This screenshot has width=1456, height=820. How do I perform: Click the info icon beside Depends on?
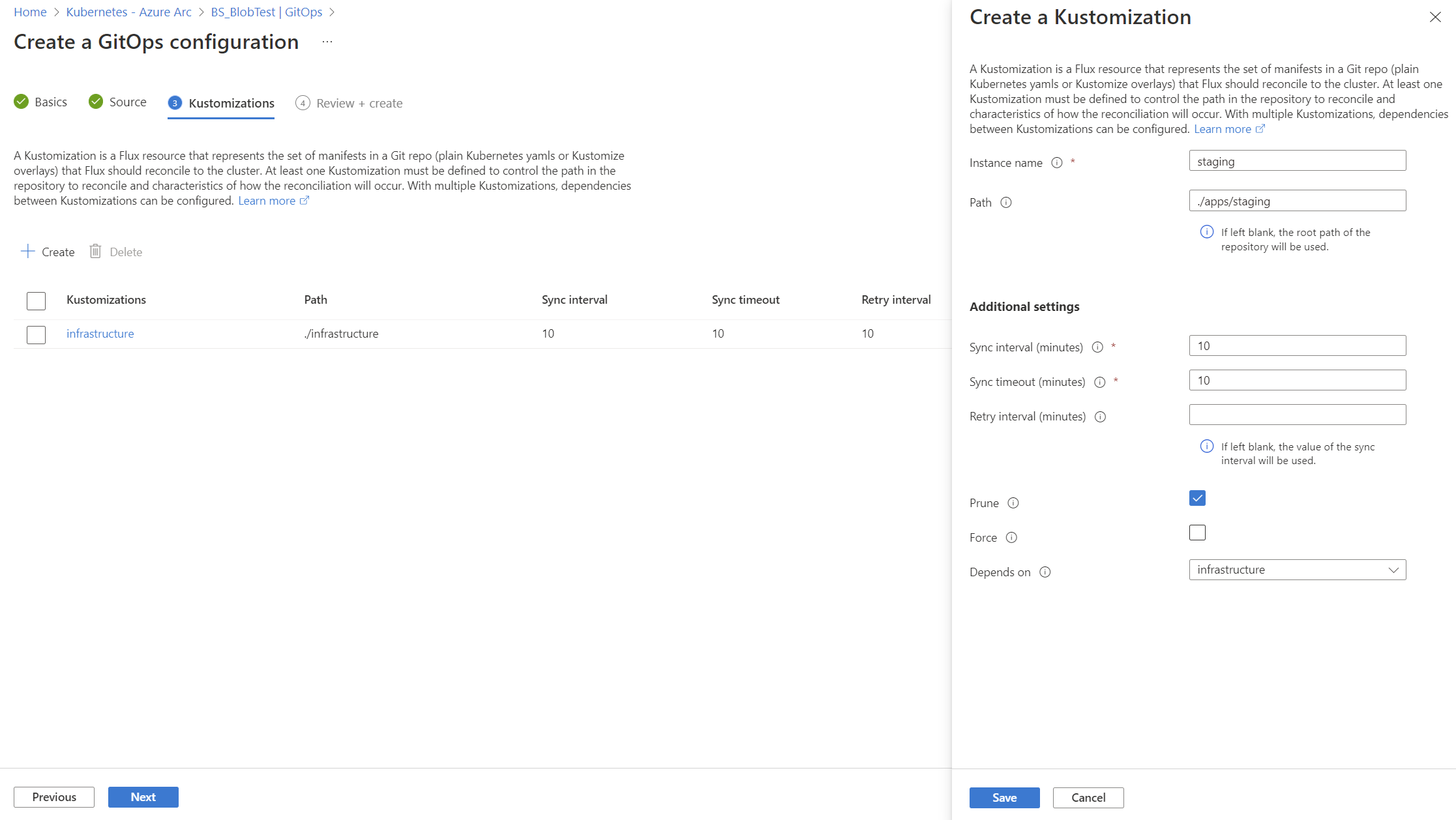point(1045,572)
